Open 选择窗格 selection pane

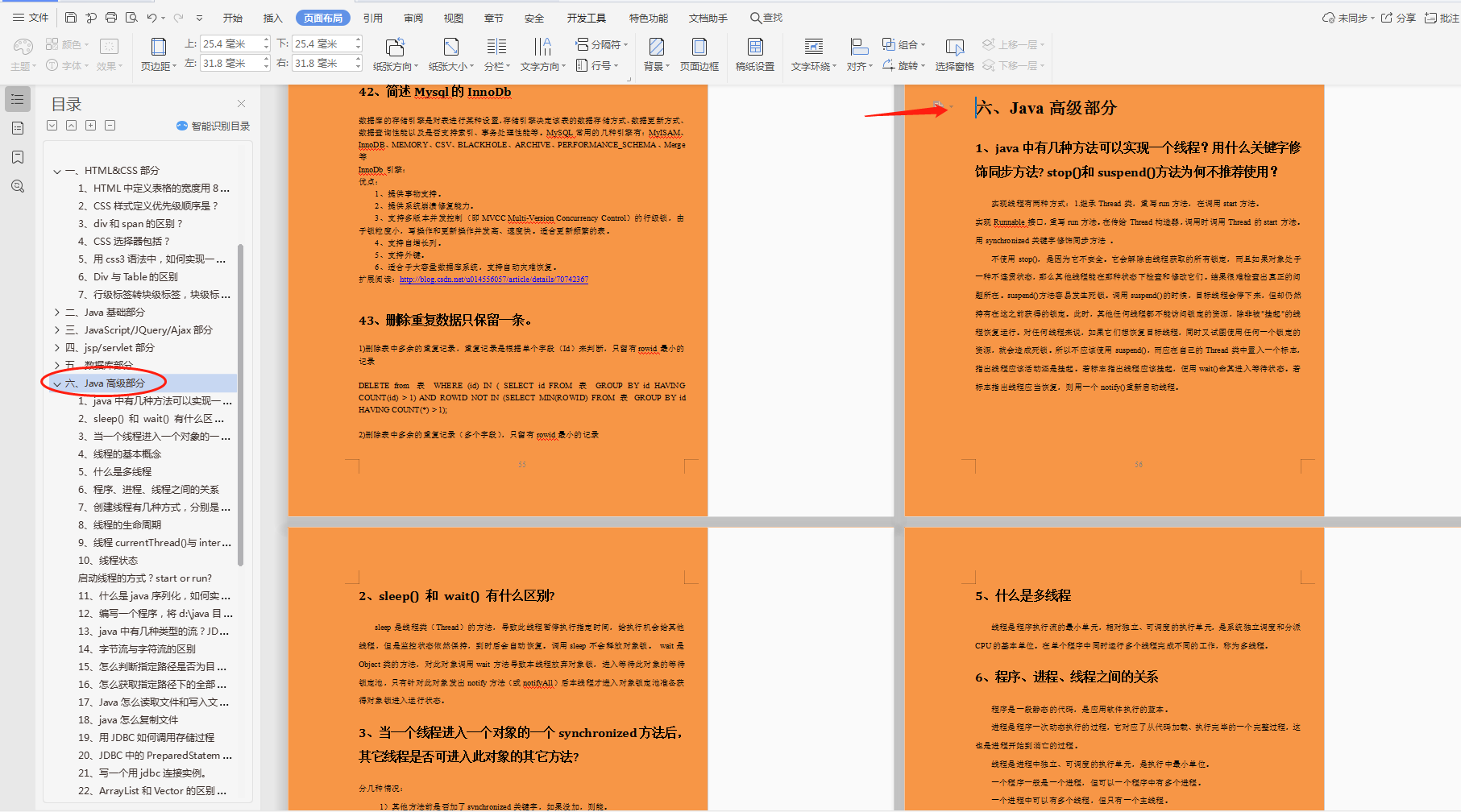point(955,54)
